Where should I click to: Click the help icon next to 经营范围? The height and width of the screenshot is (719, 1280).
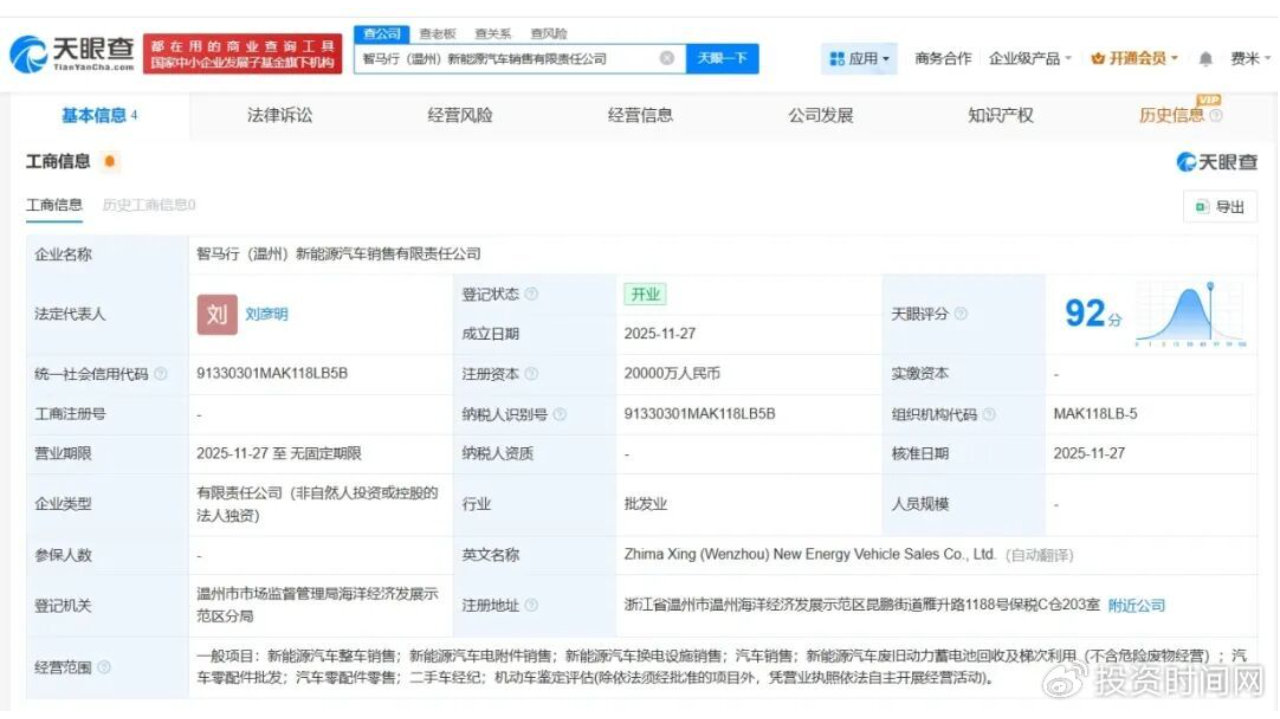click(x=104, y=667)
